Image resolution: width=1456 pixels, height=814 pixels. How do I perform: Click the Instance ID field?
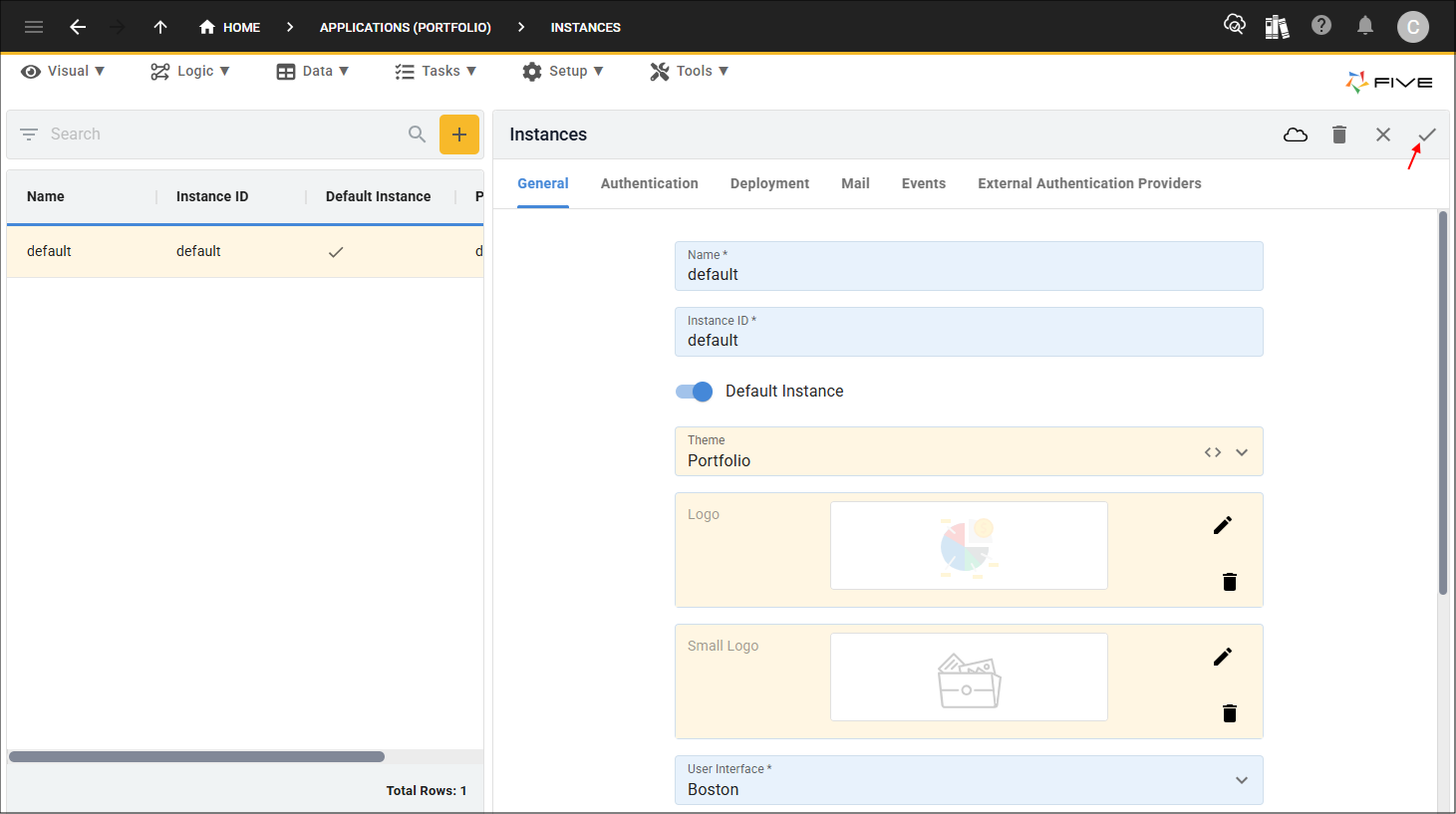point(969,332)
